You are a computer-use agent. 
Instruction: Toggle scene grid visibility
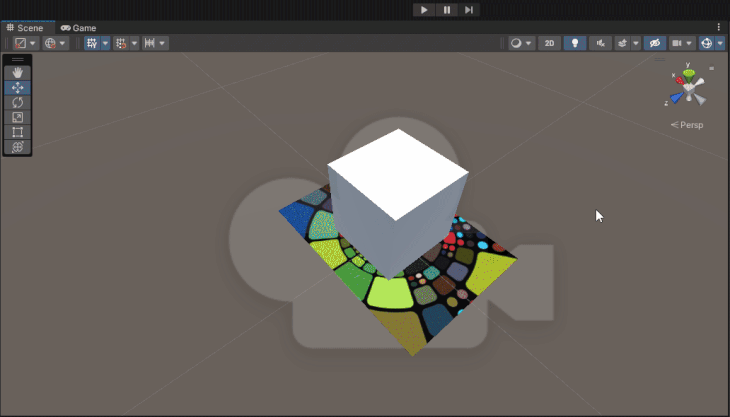point(92,43)
